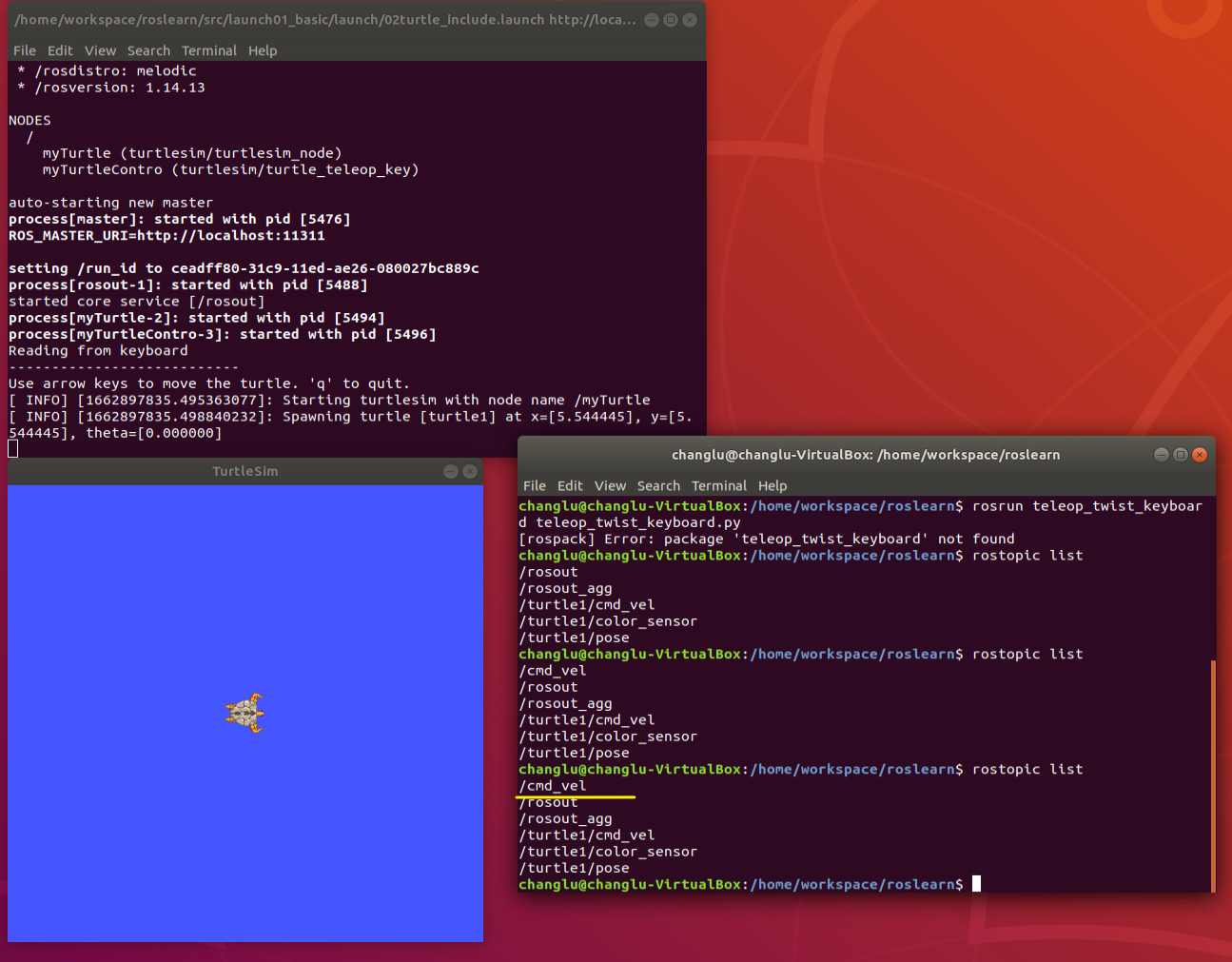Open Help menu in changlu terminal window
Image resolution: width=1232 pixels, height=962 pixels.
point(772,485)
